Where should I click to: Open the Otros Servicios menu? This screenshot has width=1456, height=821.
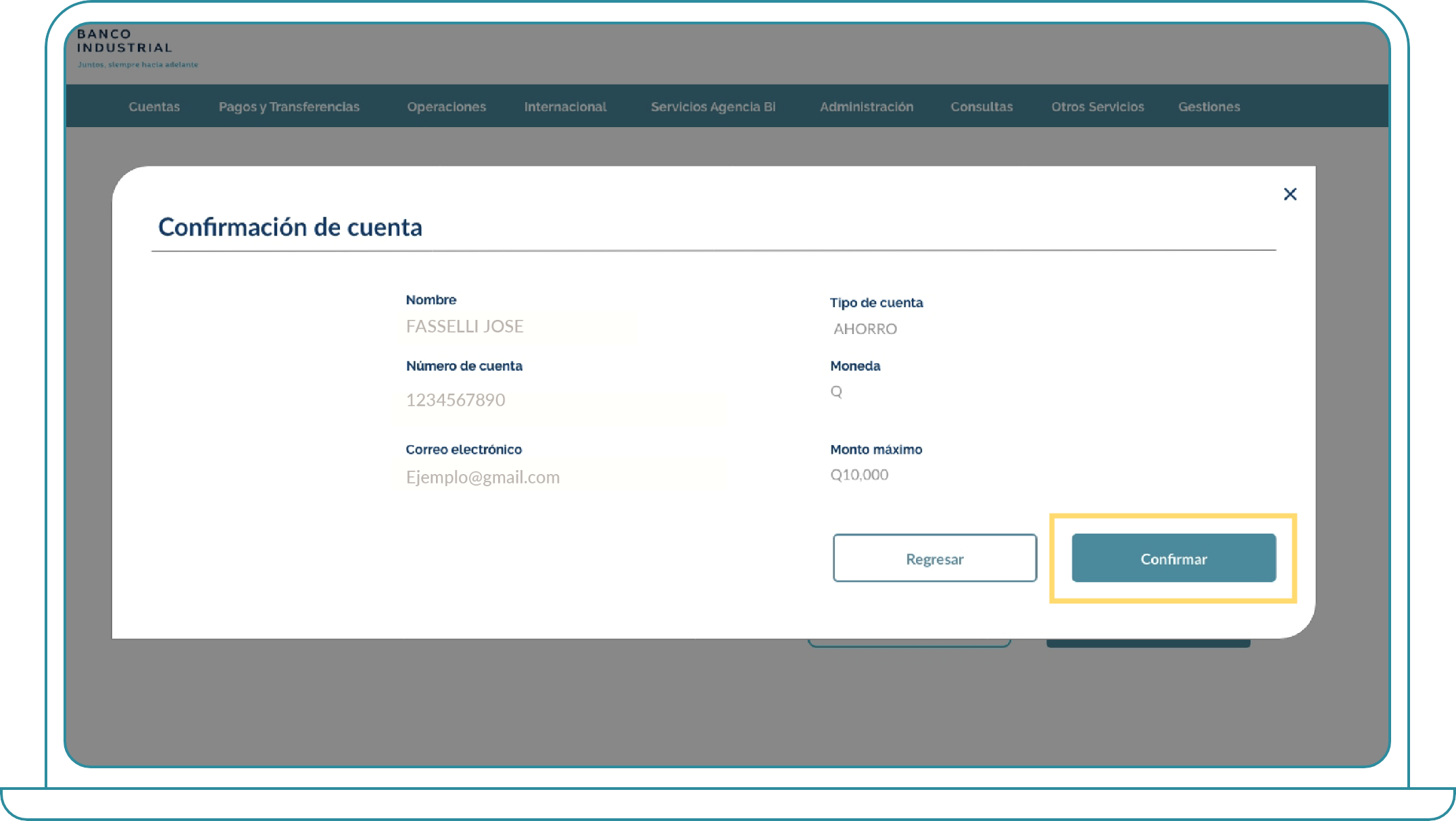(x=1098, y=107)
